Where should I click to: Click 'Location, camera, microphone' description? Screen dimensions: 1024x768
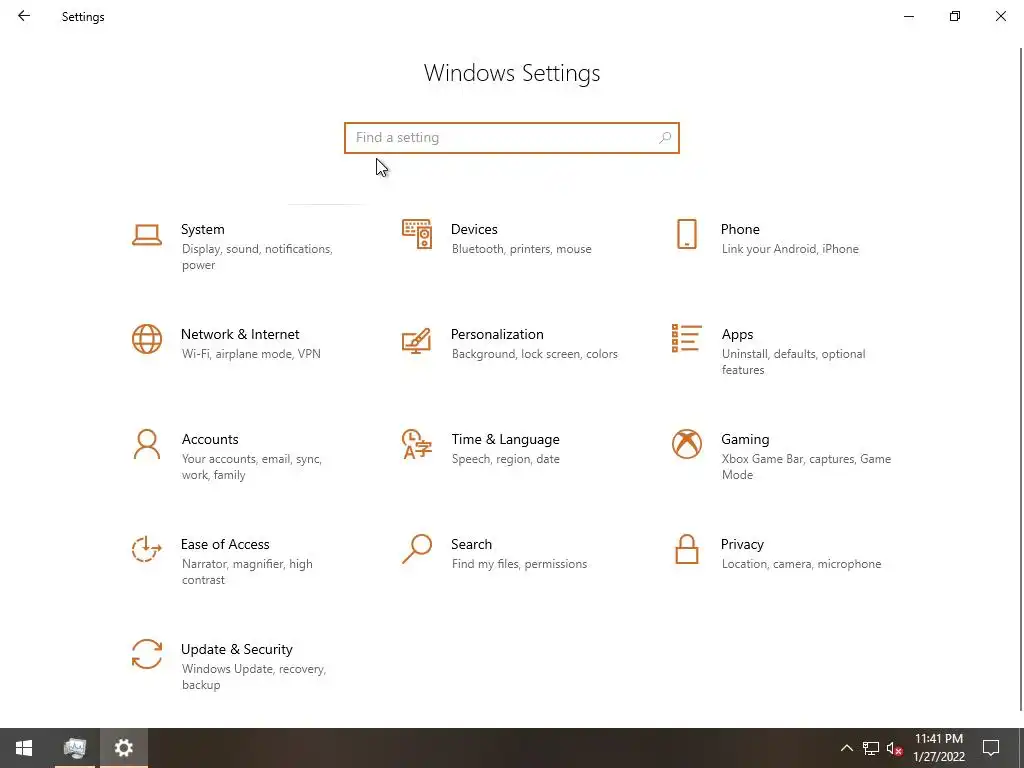tap(801, 564)
